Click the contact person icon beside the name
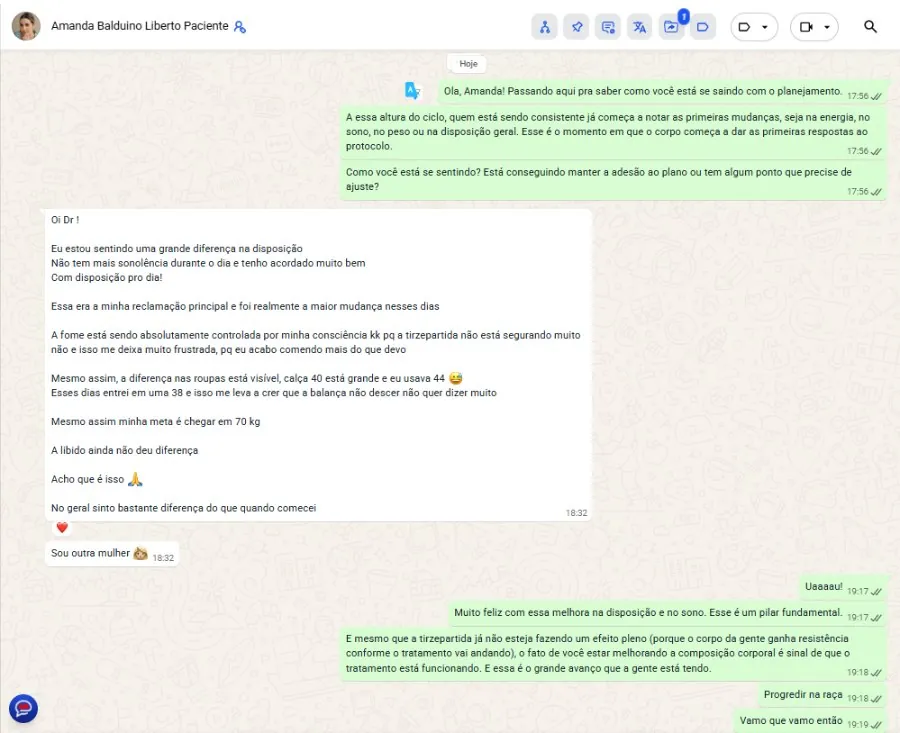 point(240,26)
